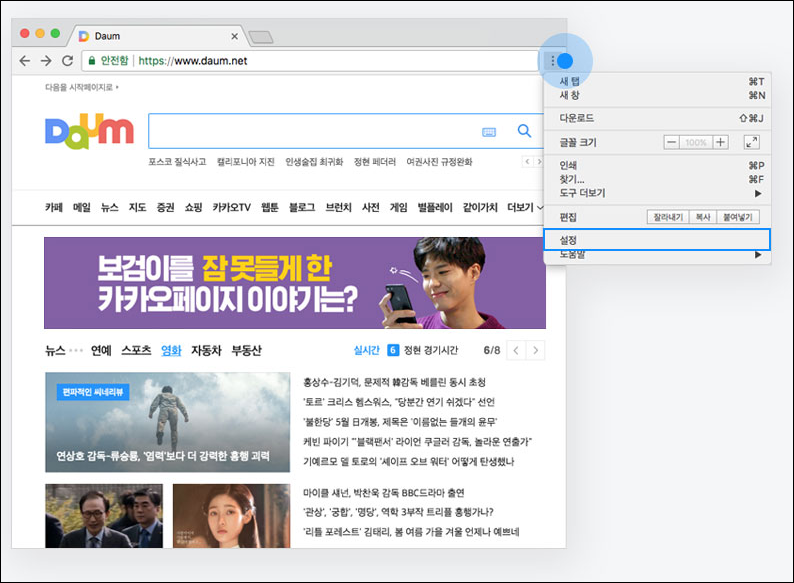Click the 실시간 trending label
794x583 pixels.
(367, 350)
